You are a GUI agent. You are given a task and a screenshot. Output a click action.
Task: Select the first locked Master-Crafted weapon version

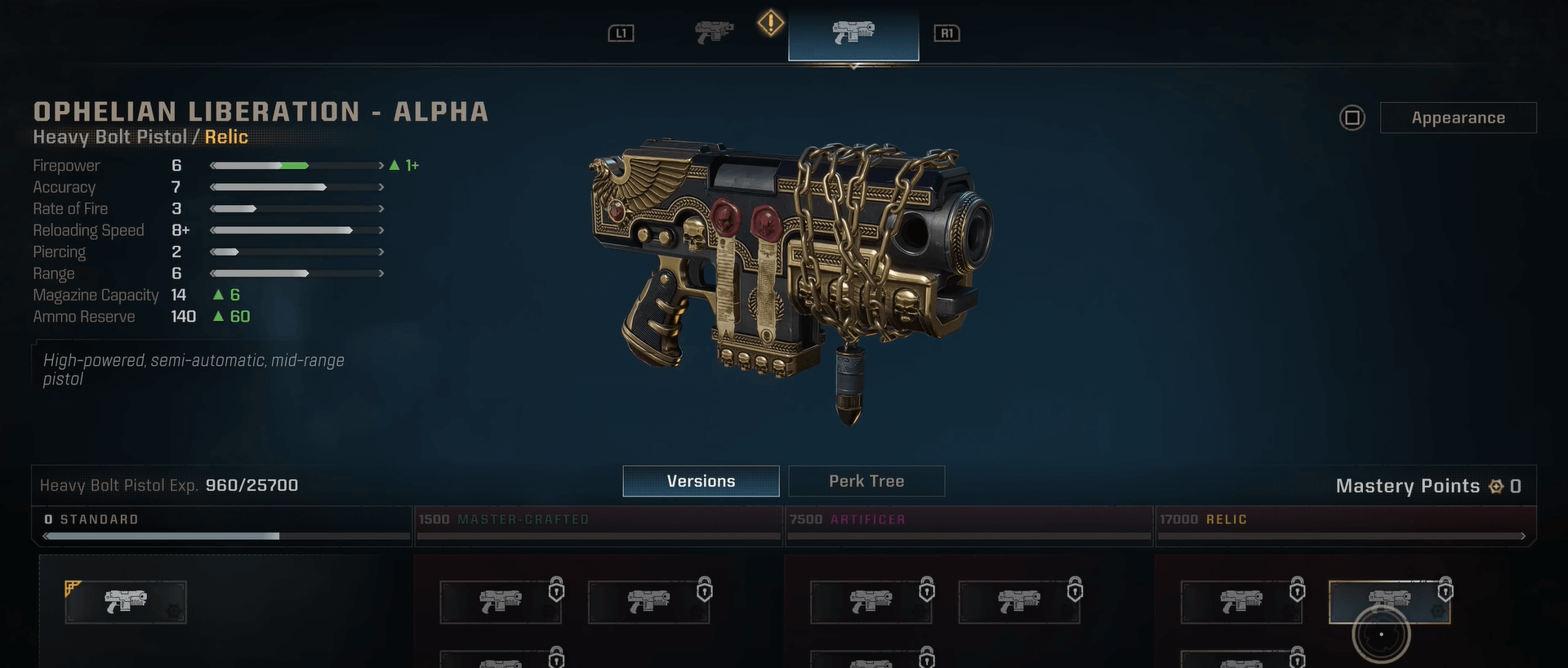point(501,602)
